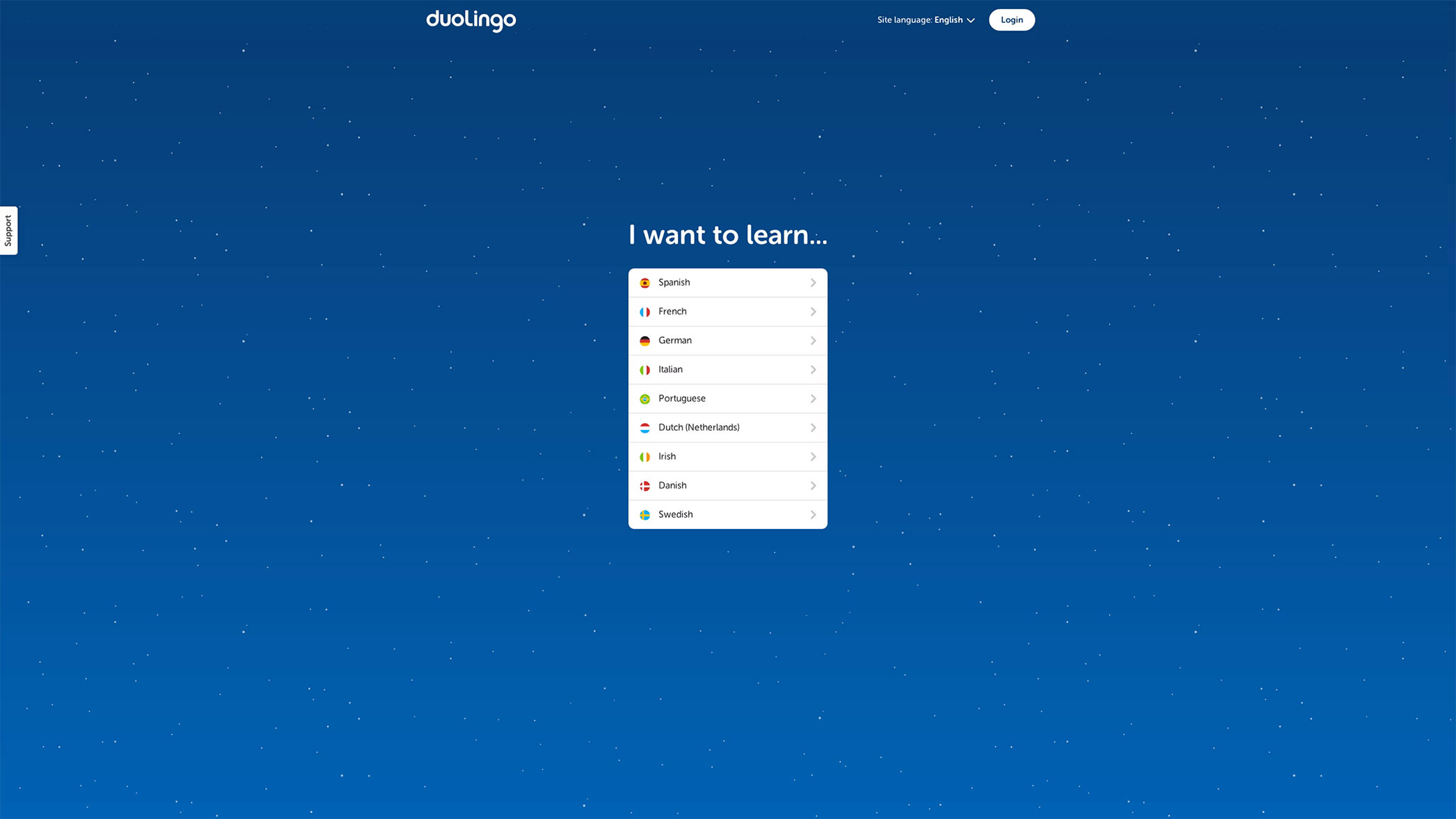
Task: Click the Netherlands flag icon
Action: point(644,428)
